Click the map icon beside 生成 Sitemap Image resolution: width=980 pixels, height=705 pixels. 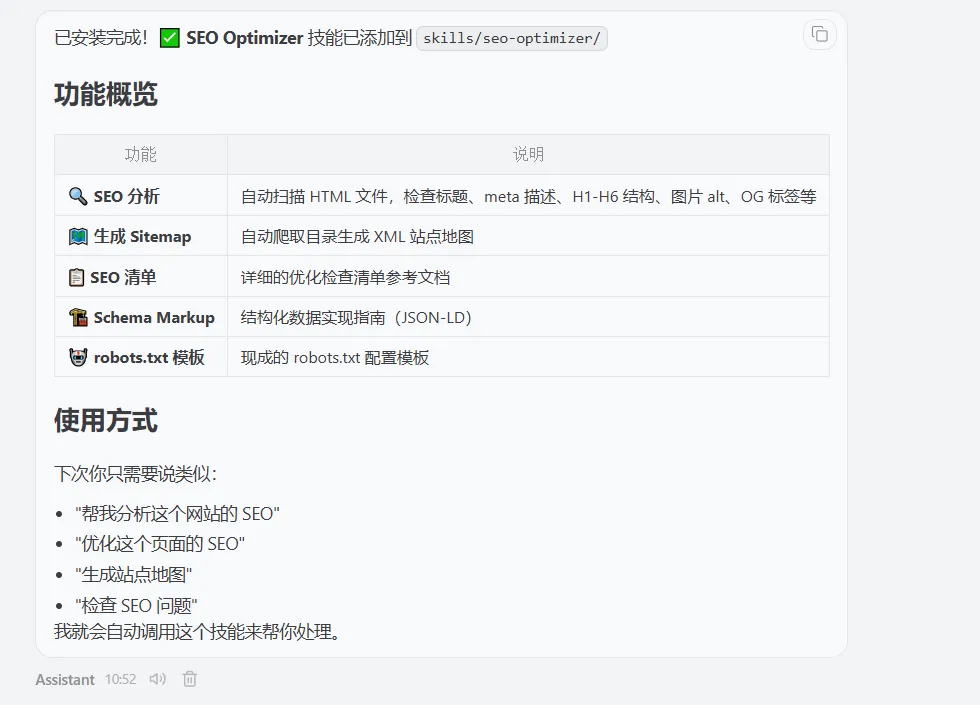[x=78, y=236]
